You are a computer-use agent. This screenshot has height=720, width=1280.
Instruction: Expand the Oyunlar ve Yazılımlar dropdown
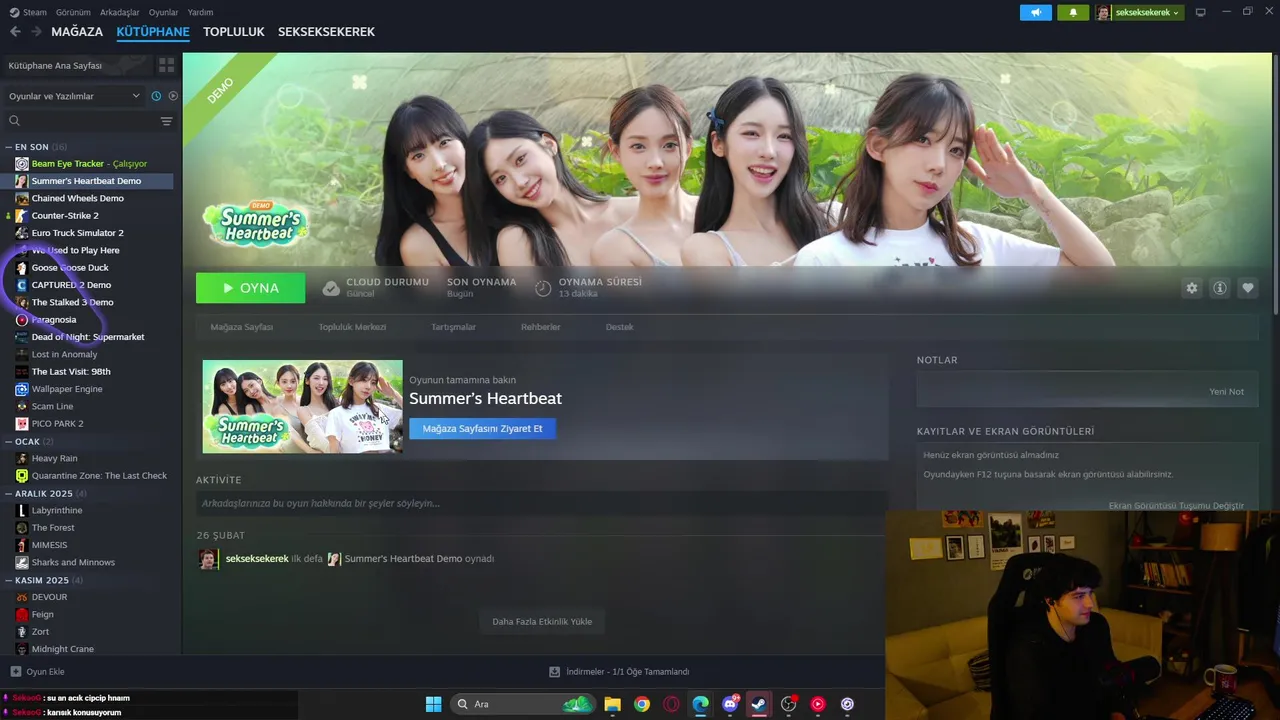74,96
